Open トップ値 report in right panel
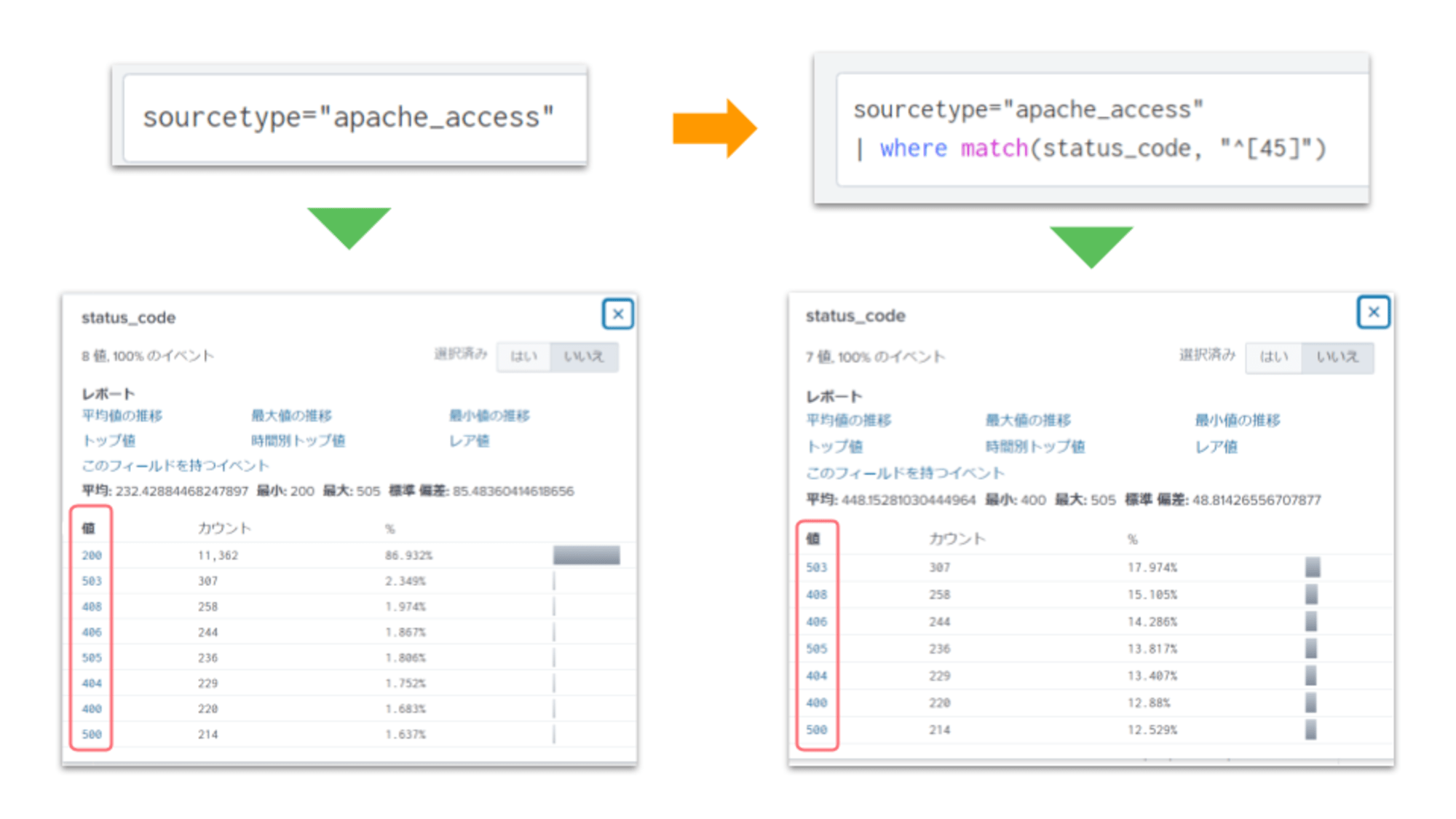This screenshot has height=819, width=1456. [x=834, y=446]
